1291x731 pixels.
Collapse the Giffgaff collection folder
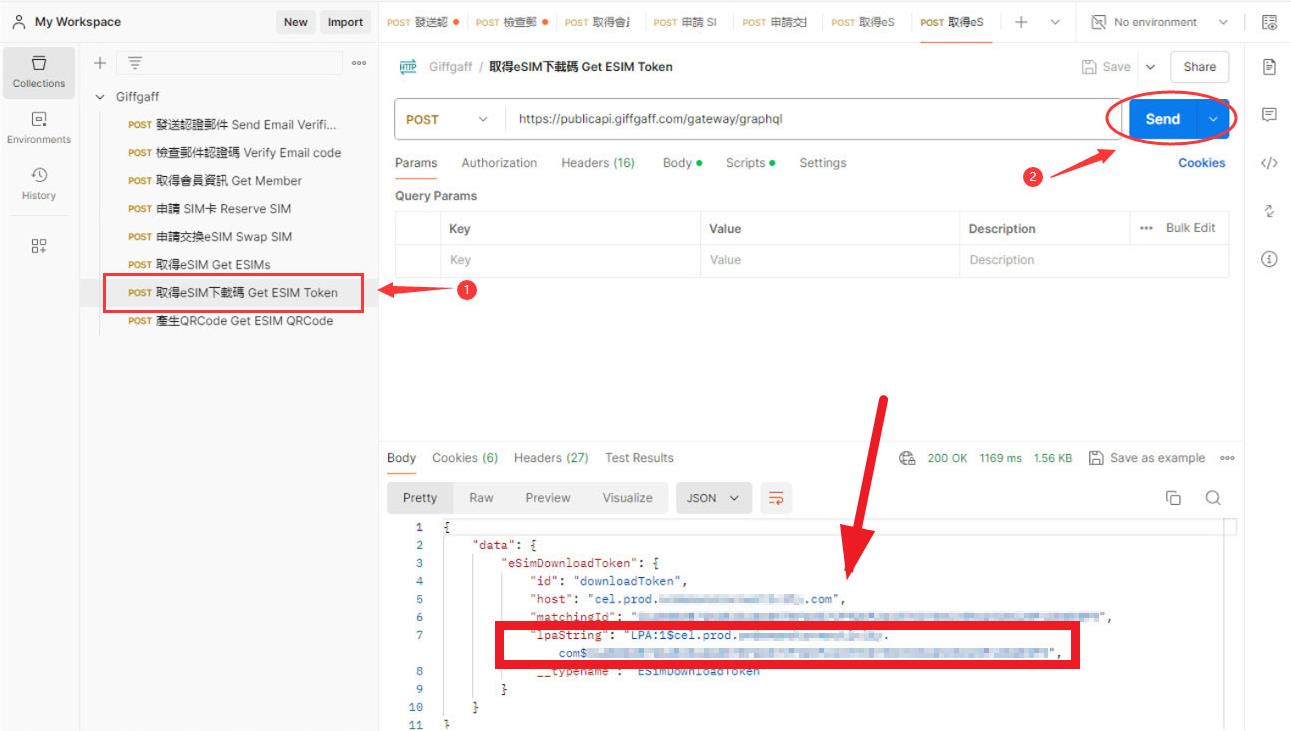(x=100, y=97)
